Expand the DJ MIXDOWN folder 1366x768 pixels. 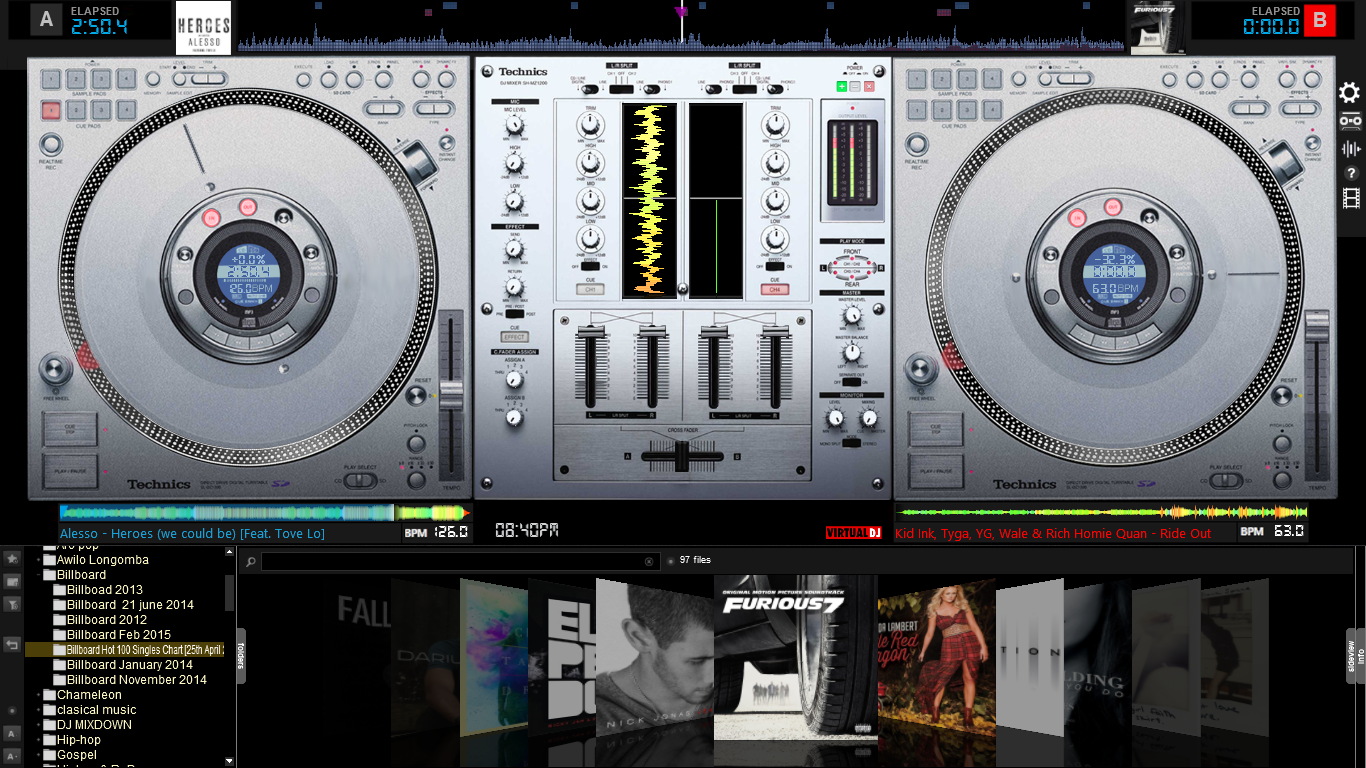(x=39, y=725)
